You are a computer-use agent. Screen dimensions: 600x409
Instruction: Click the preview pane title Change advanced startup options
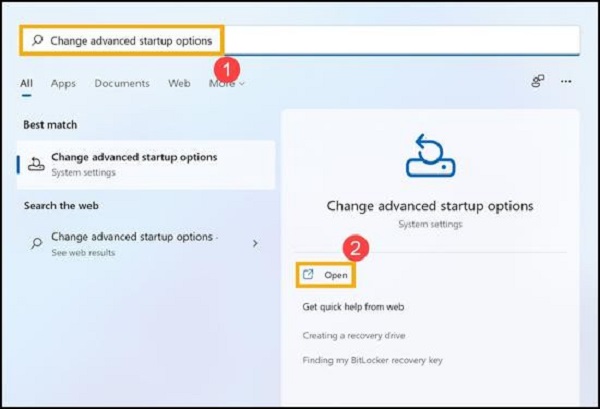pos(430,206)
